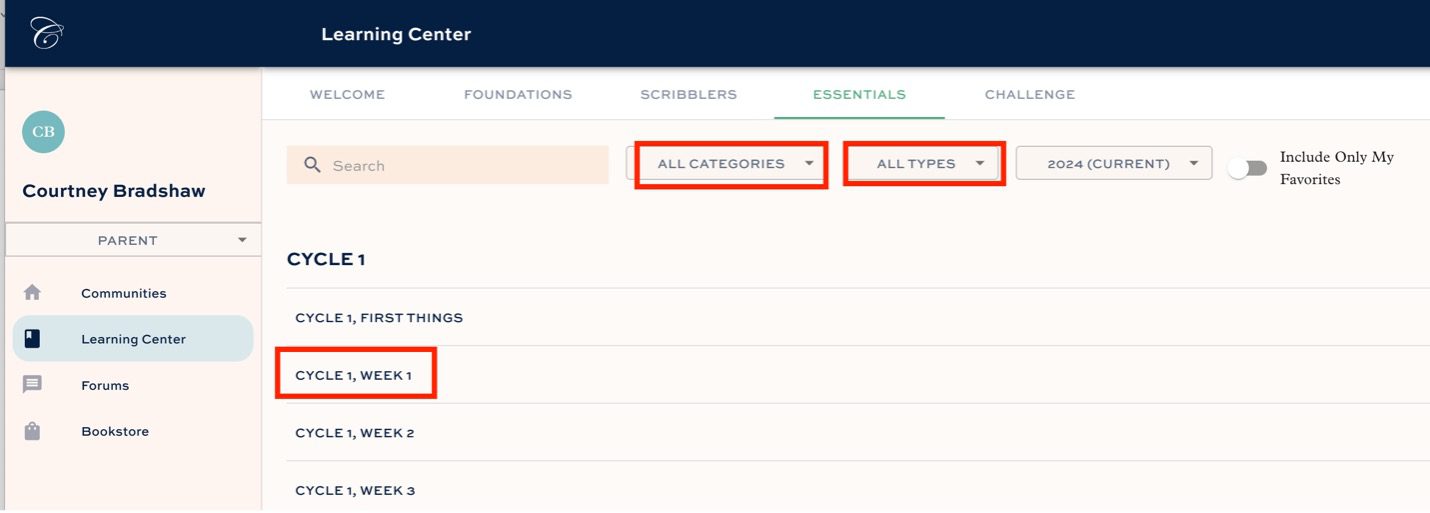Image resolution: width=1430 pixels, height=513 pixels.
Task: Click the search magnifying glass icon
Action: (x=312, y=165)
